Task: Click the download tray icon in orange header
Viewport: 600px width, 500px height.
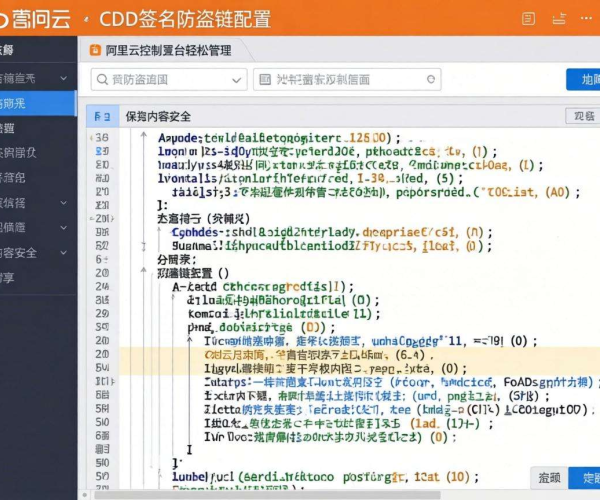Action: (x=559, y=18)
